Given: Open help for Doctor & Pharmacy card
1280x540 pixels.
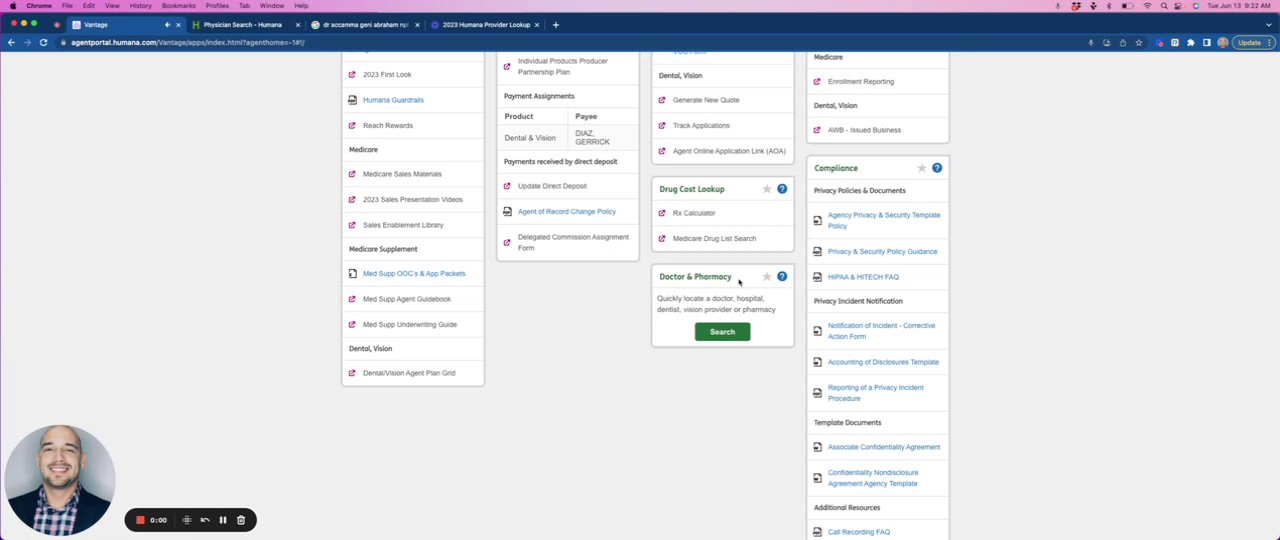Looking at the screenshot, I should 782,277.
